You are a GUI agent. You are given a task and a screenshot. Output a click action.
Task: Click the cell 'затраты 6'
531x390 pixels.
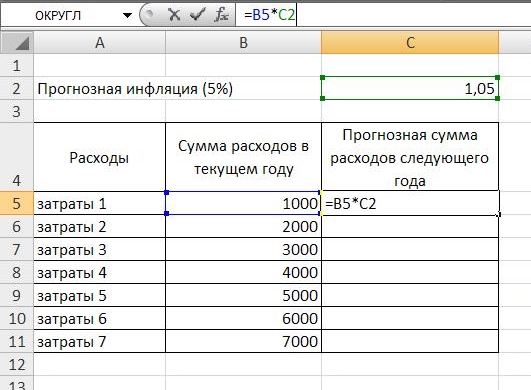click(x=100, y=319)
